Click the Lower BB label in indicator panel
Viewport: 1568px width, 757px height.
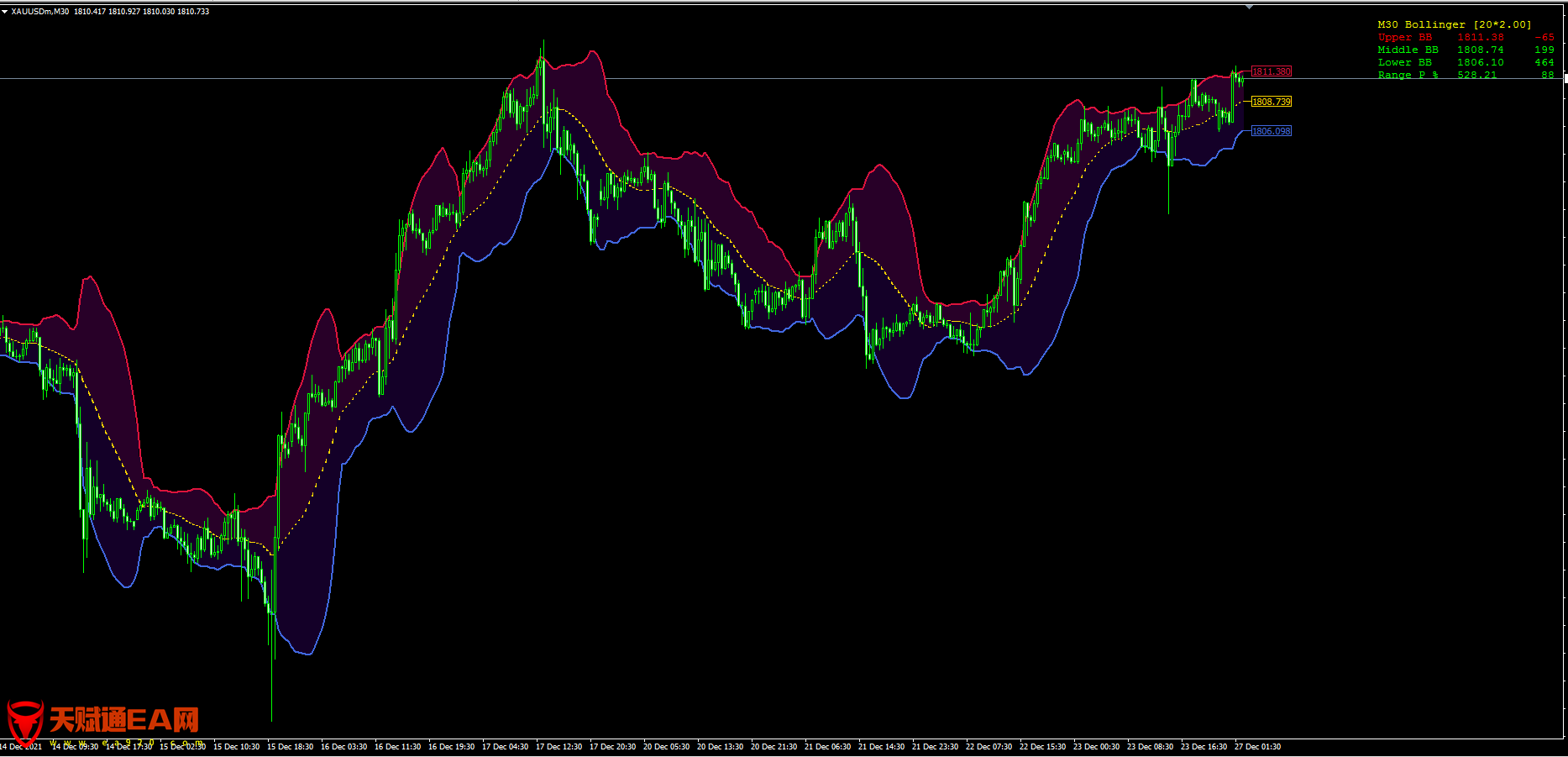pos(1405,62)
